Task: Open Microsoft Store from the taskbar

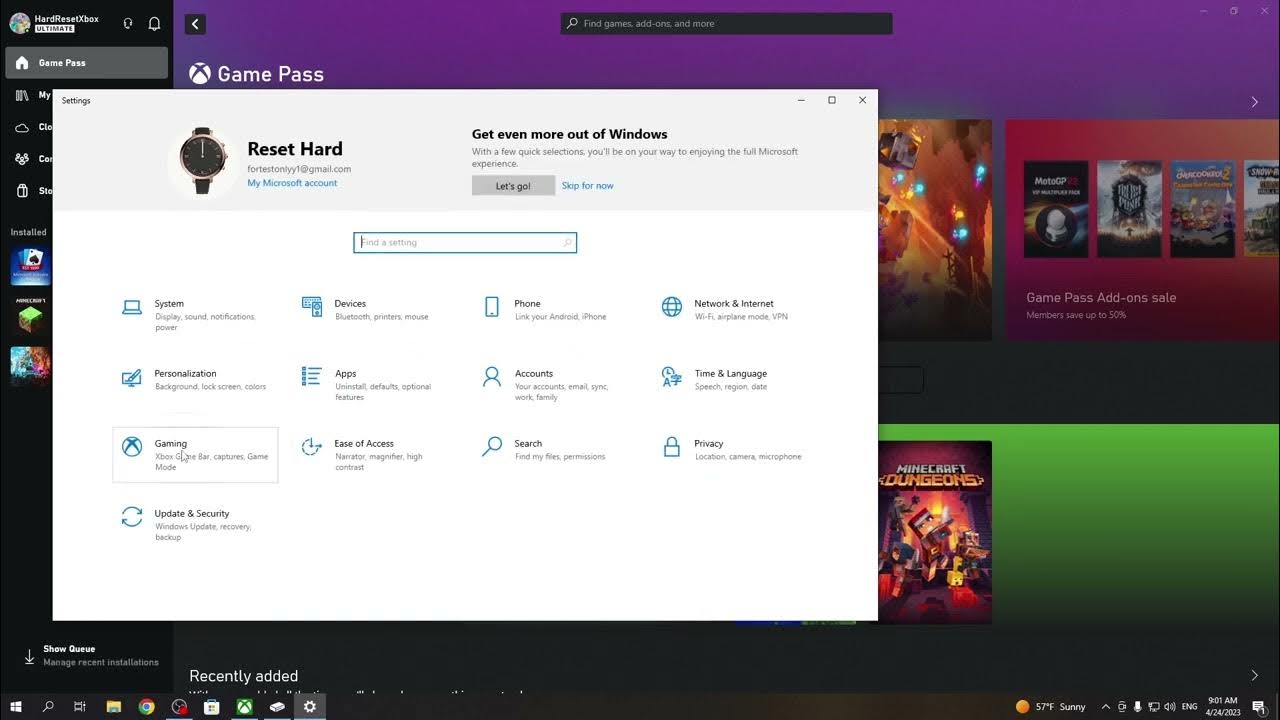Action: [x=211, y=706]
